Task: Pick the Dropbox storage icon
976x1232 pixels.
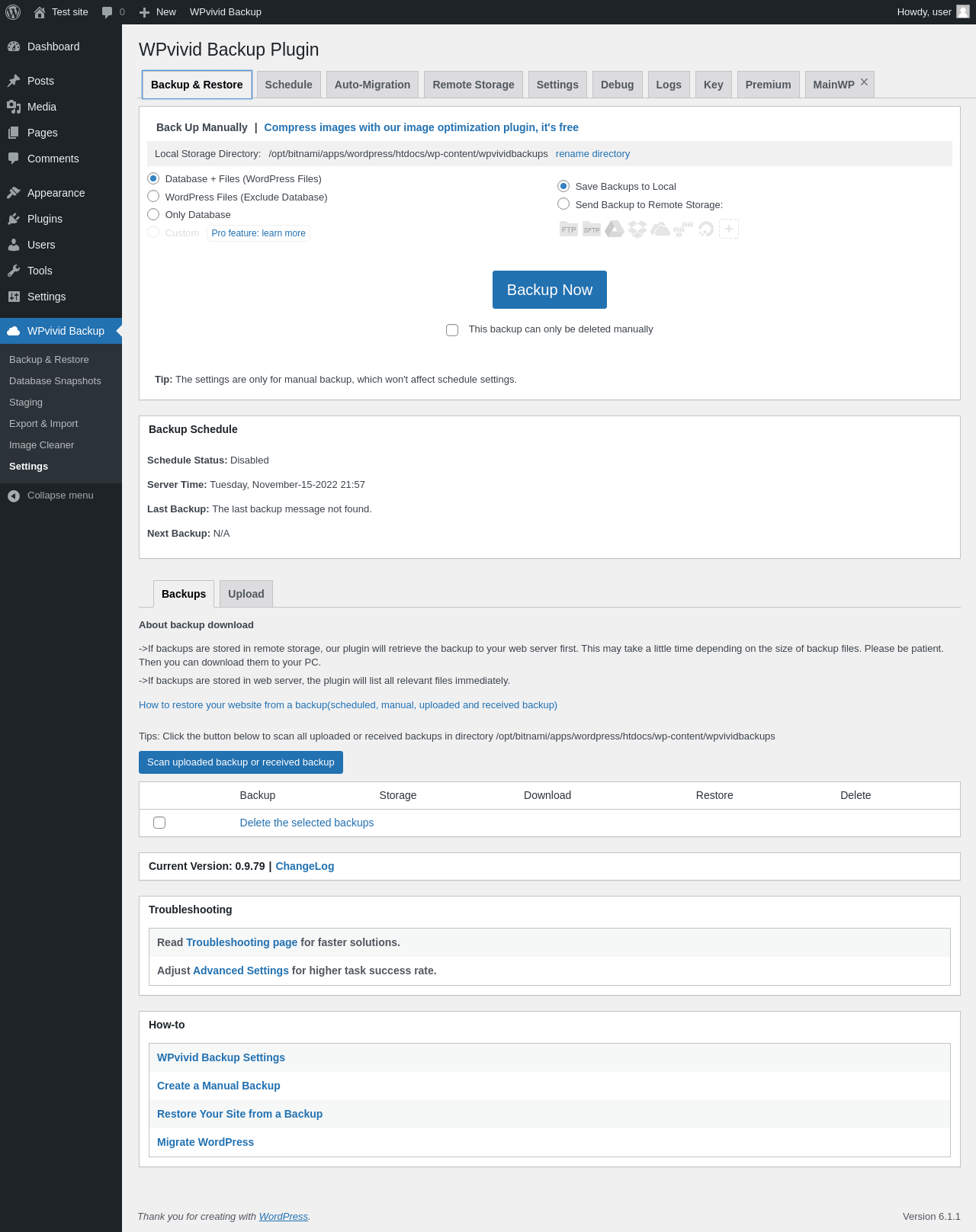Action: tap(637, 229)
